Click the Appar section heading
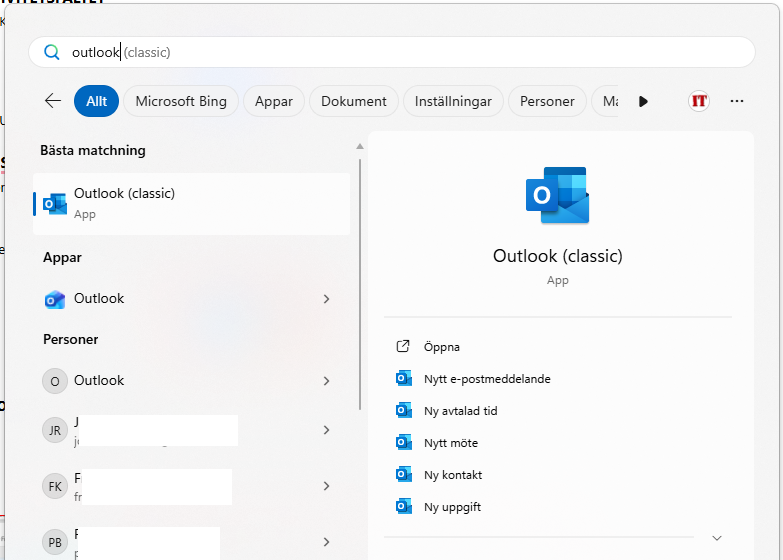The image size is (783, 560). (x=62, y=257)
